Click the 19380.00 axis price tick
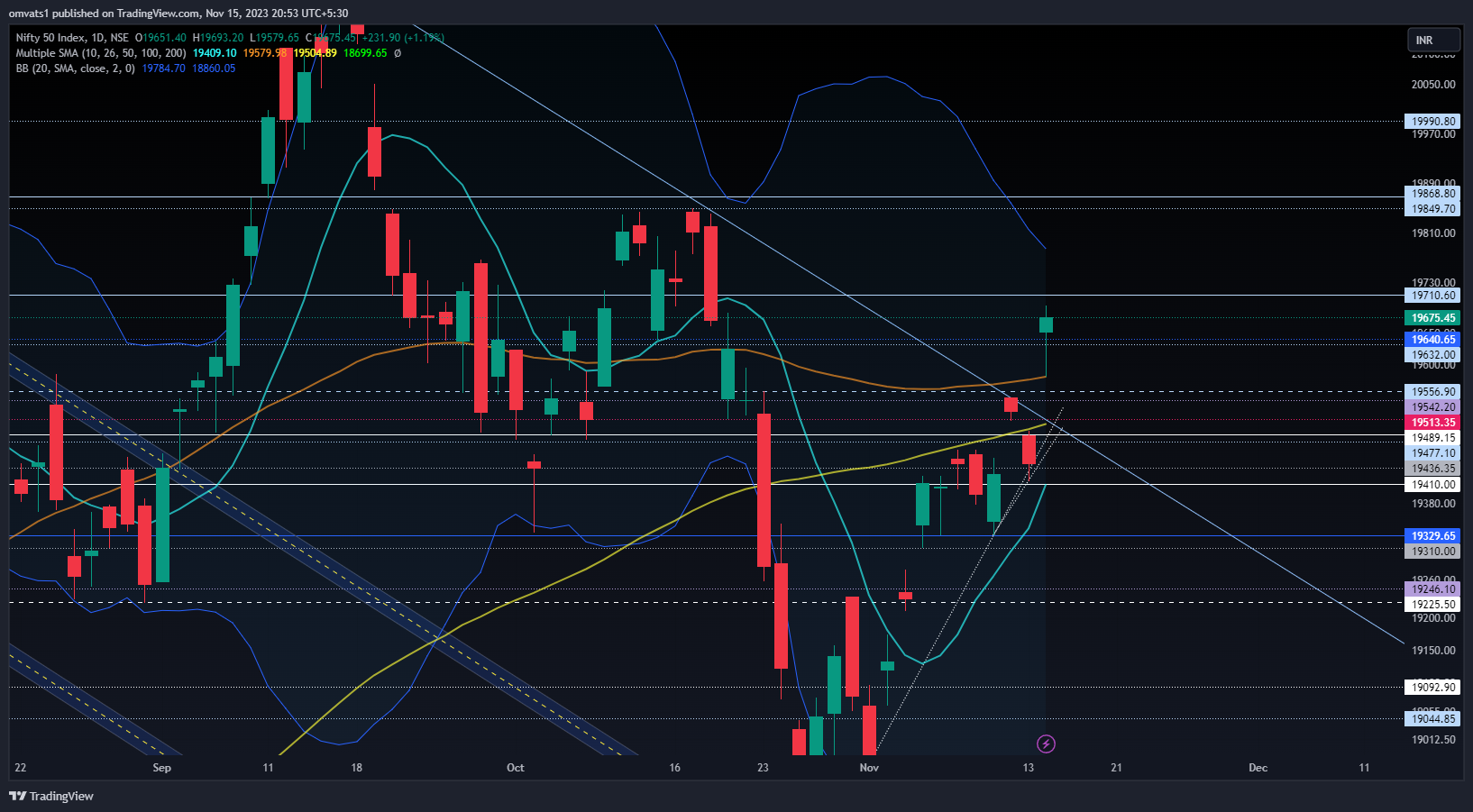Screen dimensions: 1473x812 [1433, 504]
